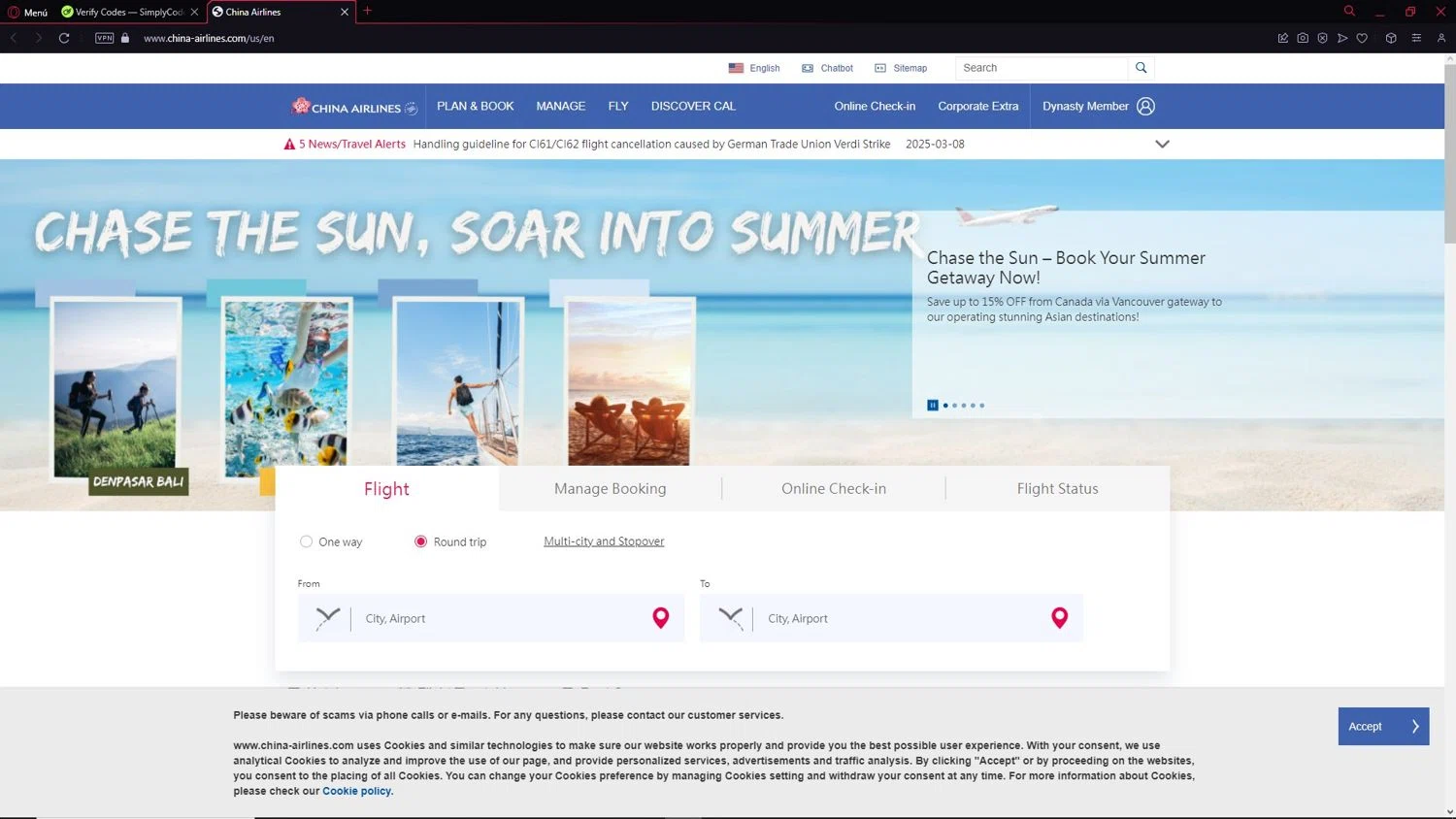Switch to the Manage Booking tab
The width and height of the screenshot is (1456, 819).
point(611,489)
